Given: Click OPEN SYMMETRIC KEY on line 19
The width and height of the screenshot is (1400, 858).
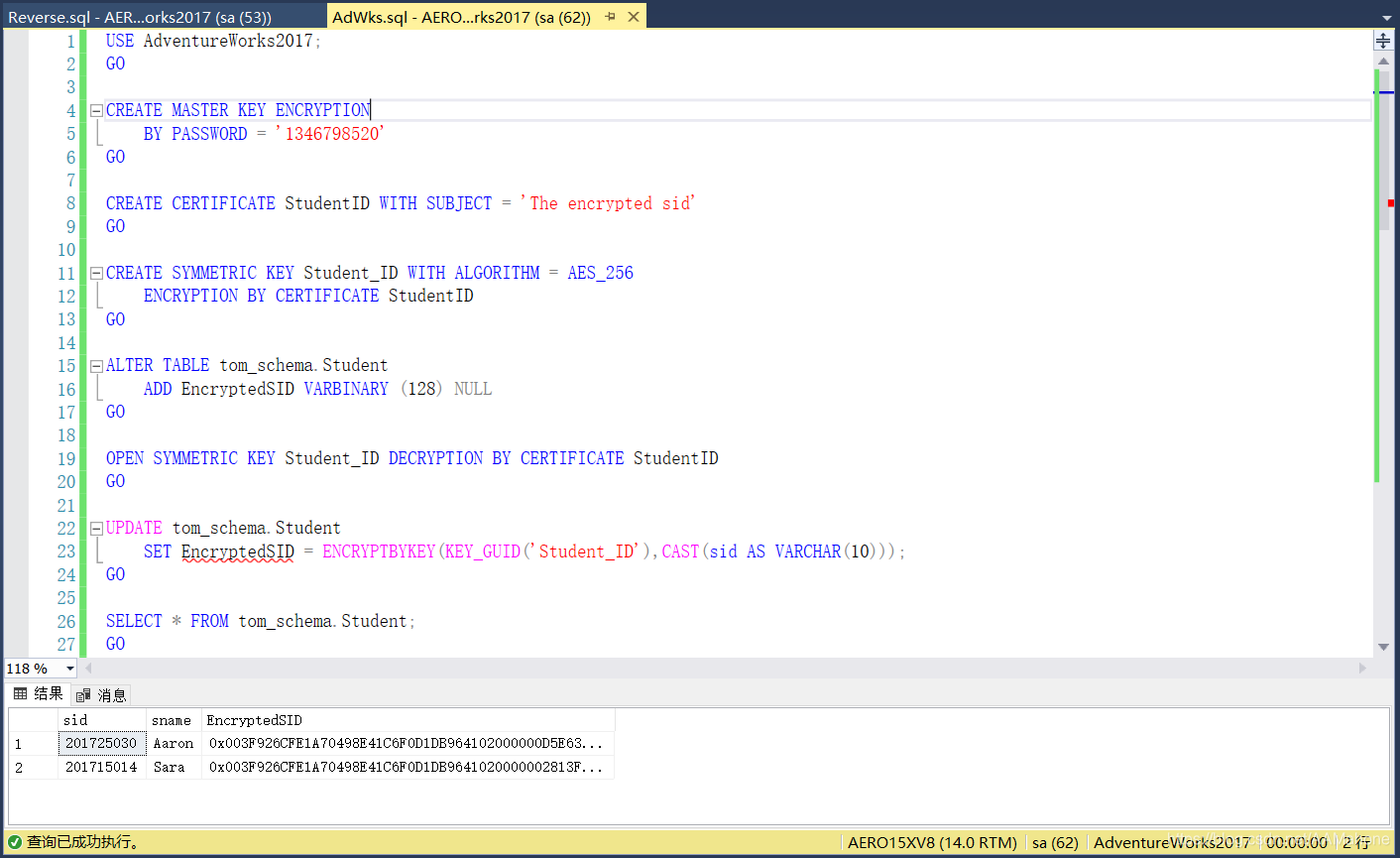Looking at the screenshot, I should 190,458.
